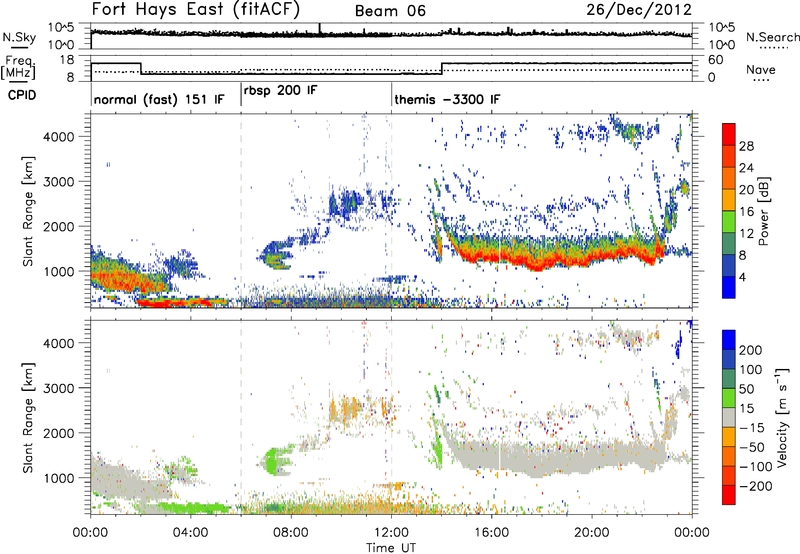Click the '12:00' time tick label

click(x=391, y=533)
